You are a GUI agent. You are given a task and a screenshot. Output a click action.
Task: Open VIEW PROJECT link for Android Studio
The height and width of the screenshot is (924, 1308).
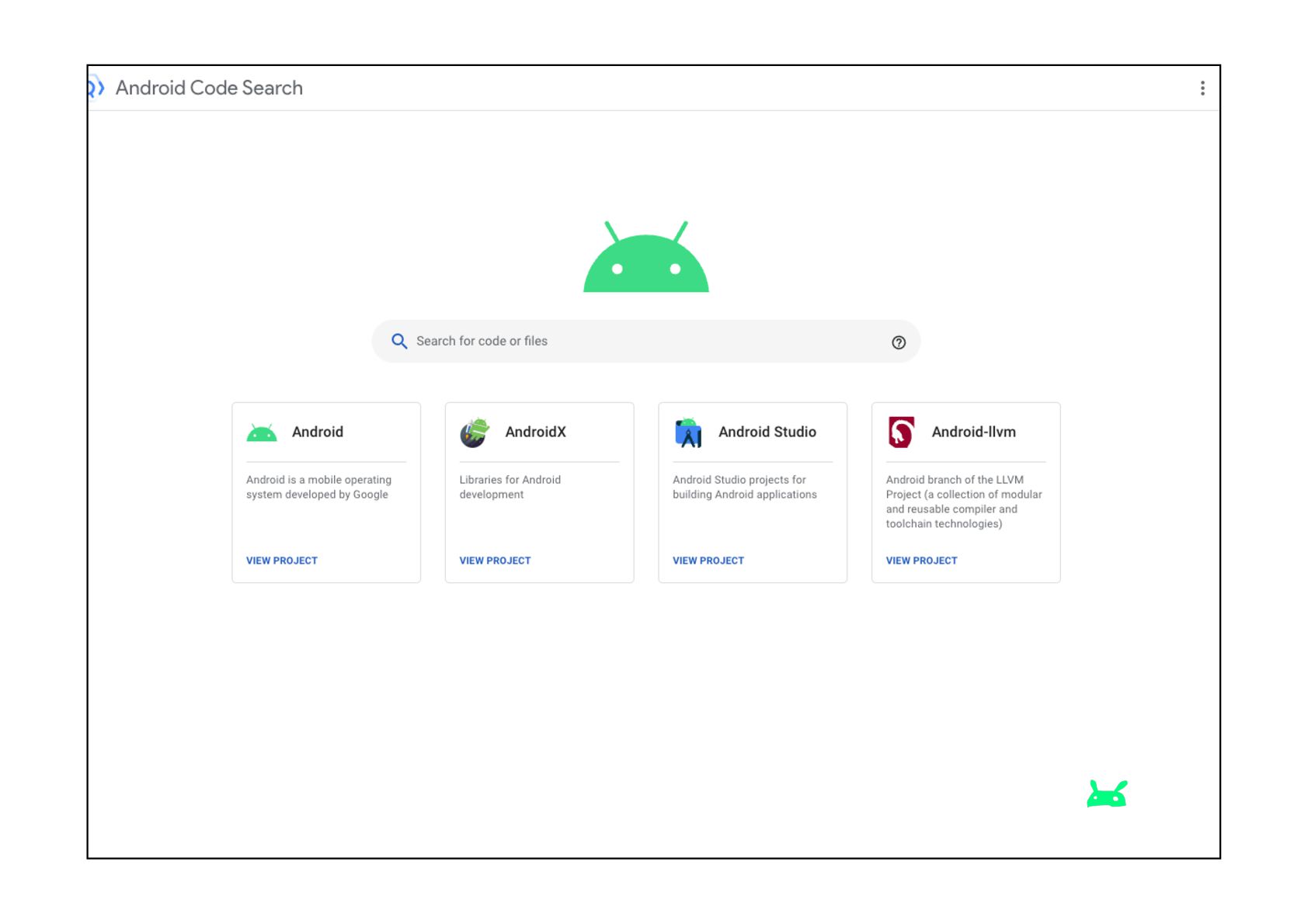pyautogui.click(x=708, y=561)
